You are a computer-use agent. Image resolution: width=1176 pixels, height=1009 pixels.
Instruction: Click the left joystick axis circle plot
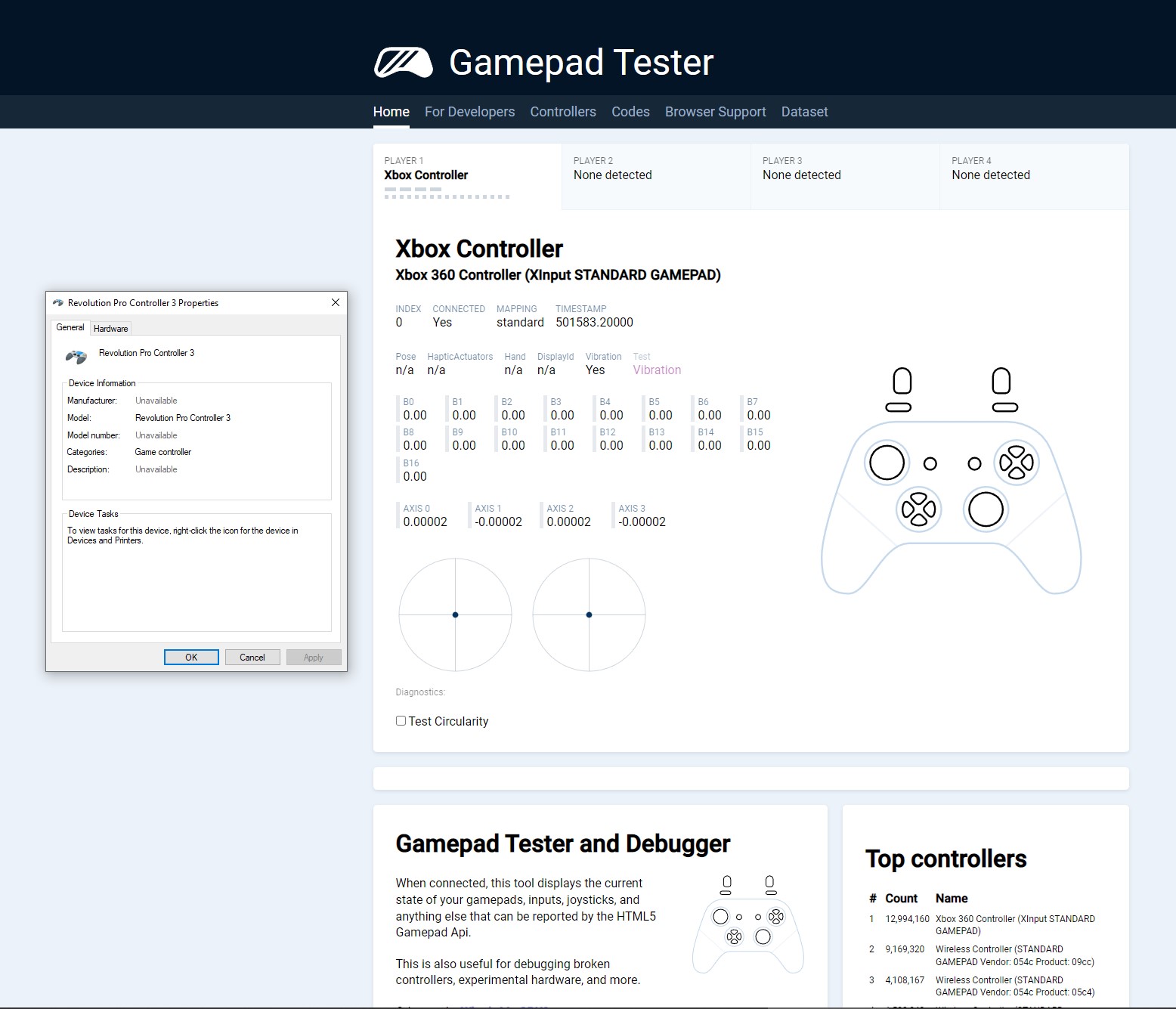[x=455, y=614]
